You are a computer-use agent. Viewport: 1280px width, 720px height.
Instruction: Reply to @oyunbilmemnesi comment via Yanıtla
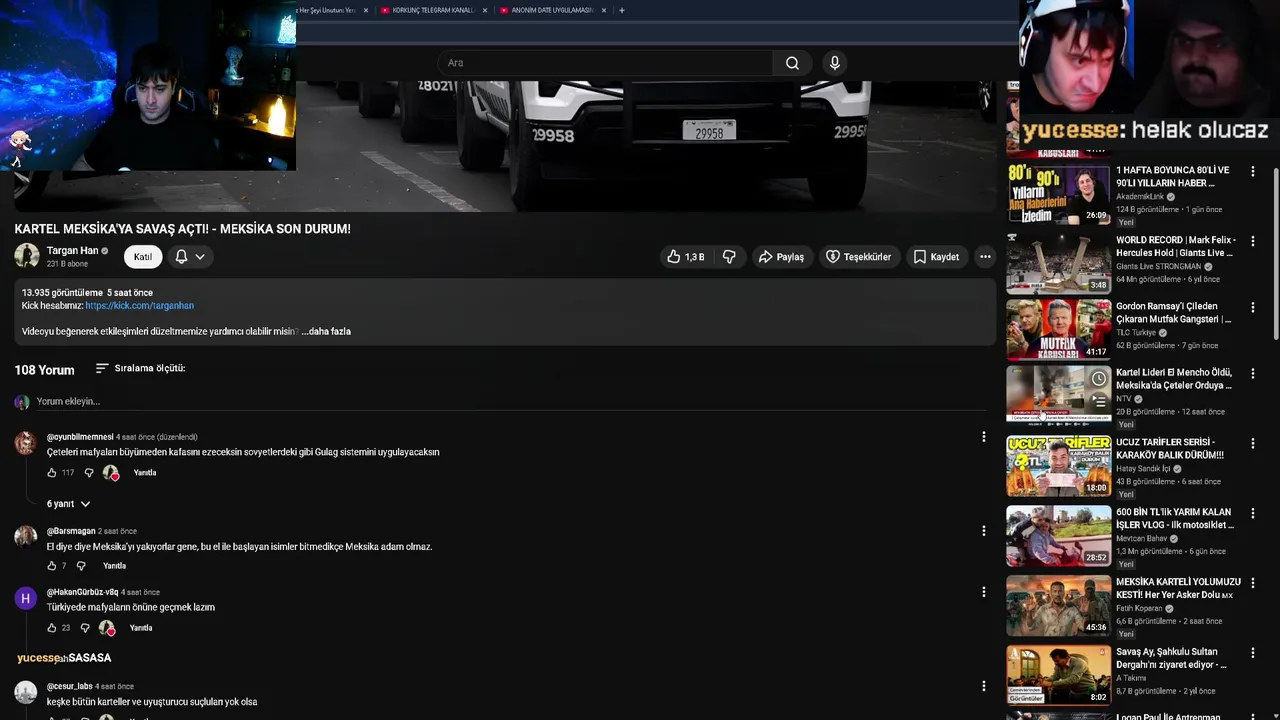145,473
